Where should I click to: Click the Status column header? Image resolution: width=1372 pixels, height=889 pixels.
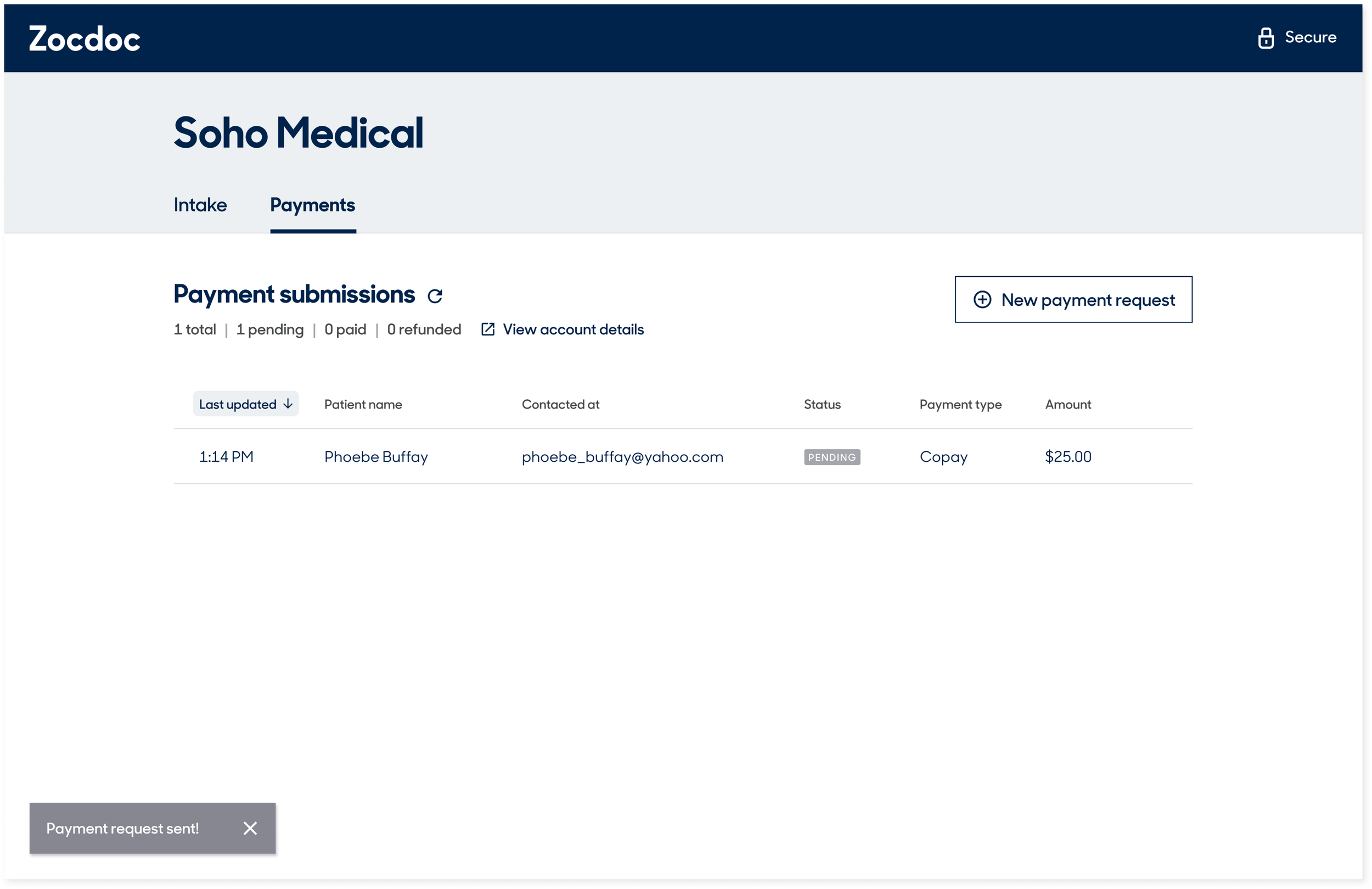click(x=822, y=404)
